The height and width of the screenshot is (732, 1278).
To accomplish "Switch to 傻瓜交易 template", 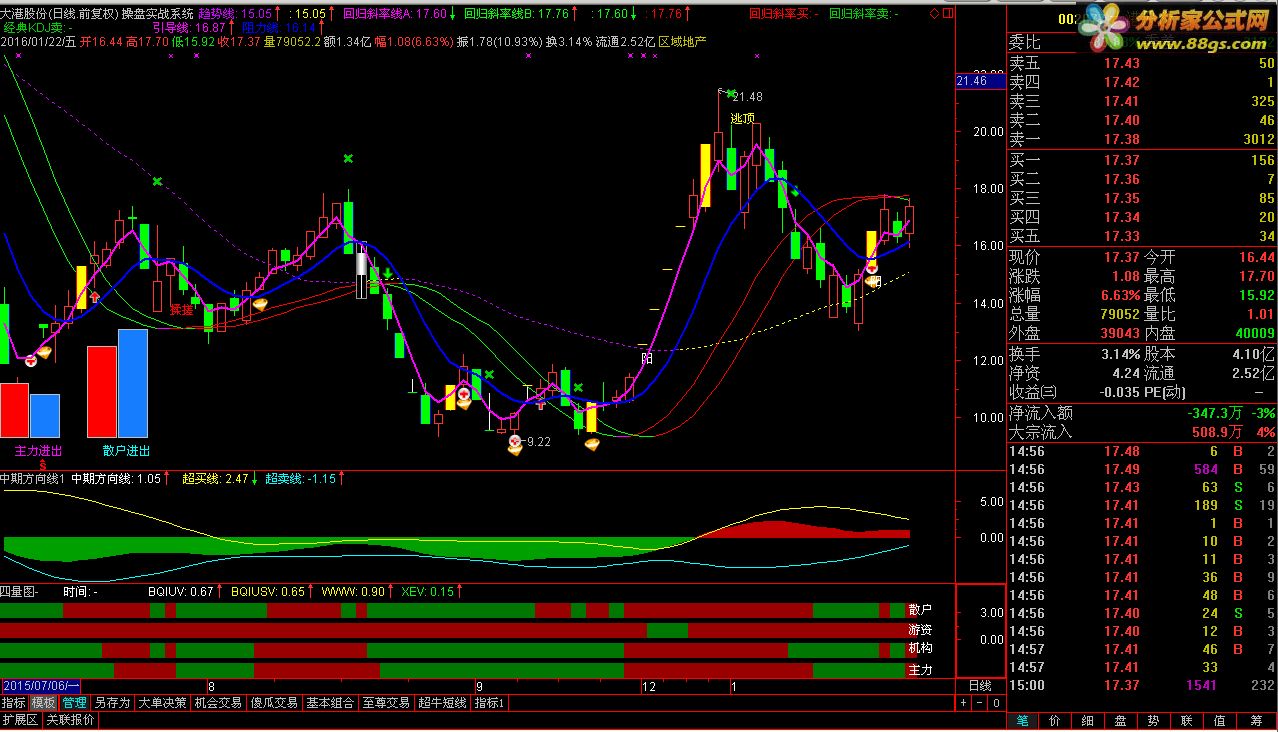I will click(x=274, y=703).
